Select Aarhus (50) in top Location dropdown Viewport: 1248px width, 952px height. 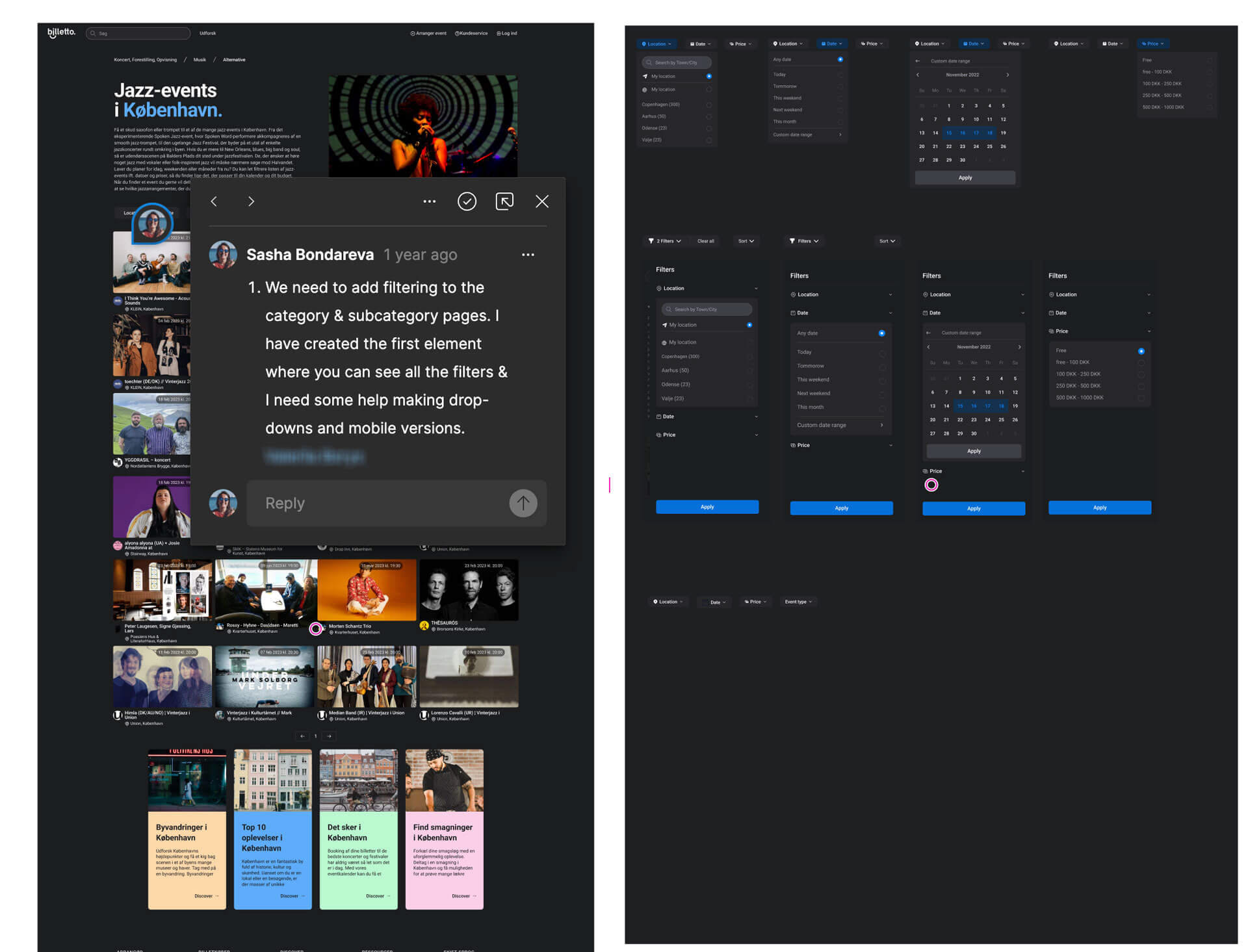(677, 116)
